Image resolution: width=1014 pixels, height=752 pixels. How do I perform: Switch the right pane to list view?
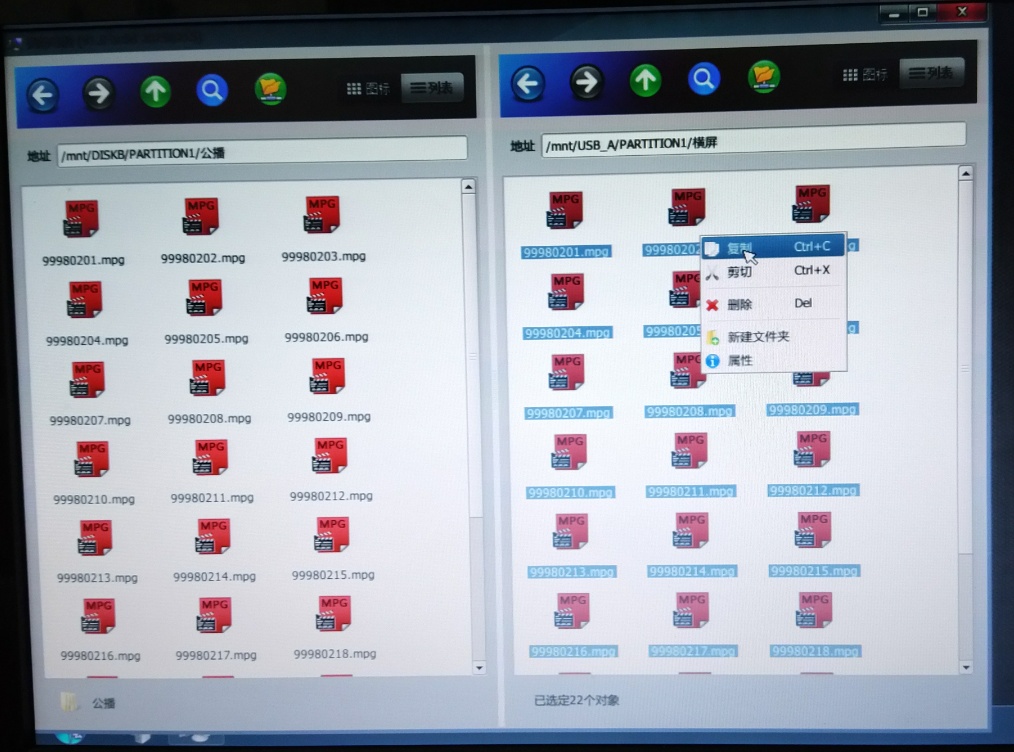click(931, 72)
